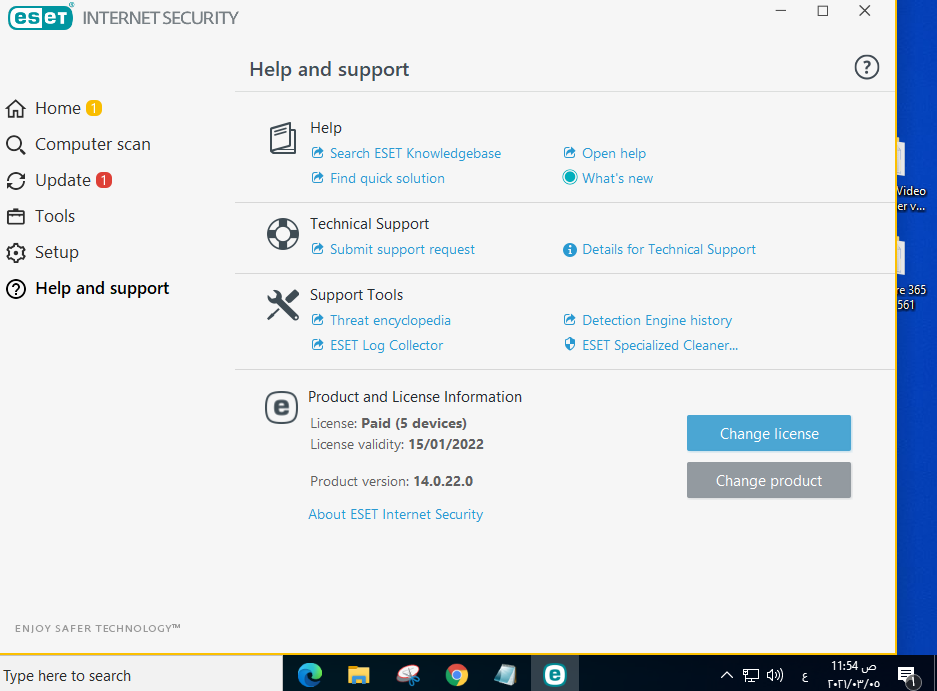Screen dimensions: 937x691
Task: Click Submit support request link
Action: [402, 249]
